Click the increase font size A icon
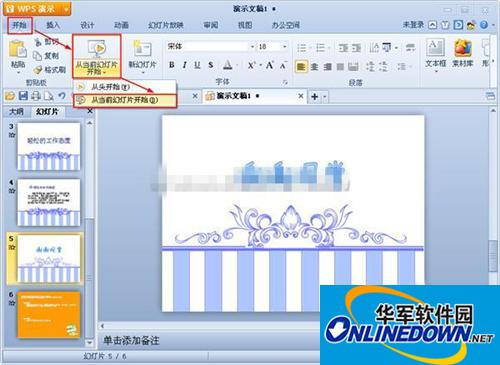Viewport: 500px width, 365px height. pyautogui.click(x=269, y=65)
